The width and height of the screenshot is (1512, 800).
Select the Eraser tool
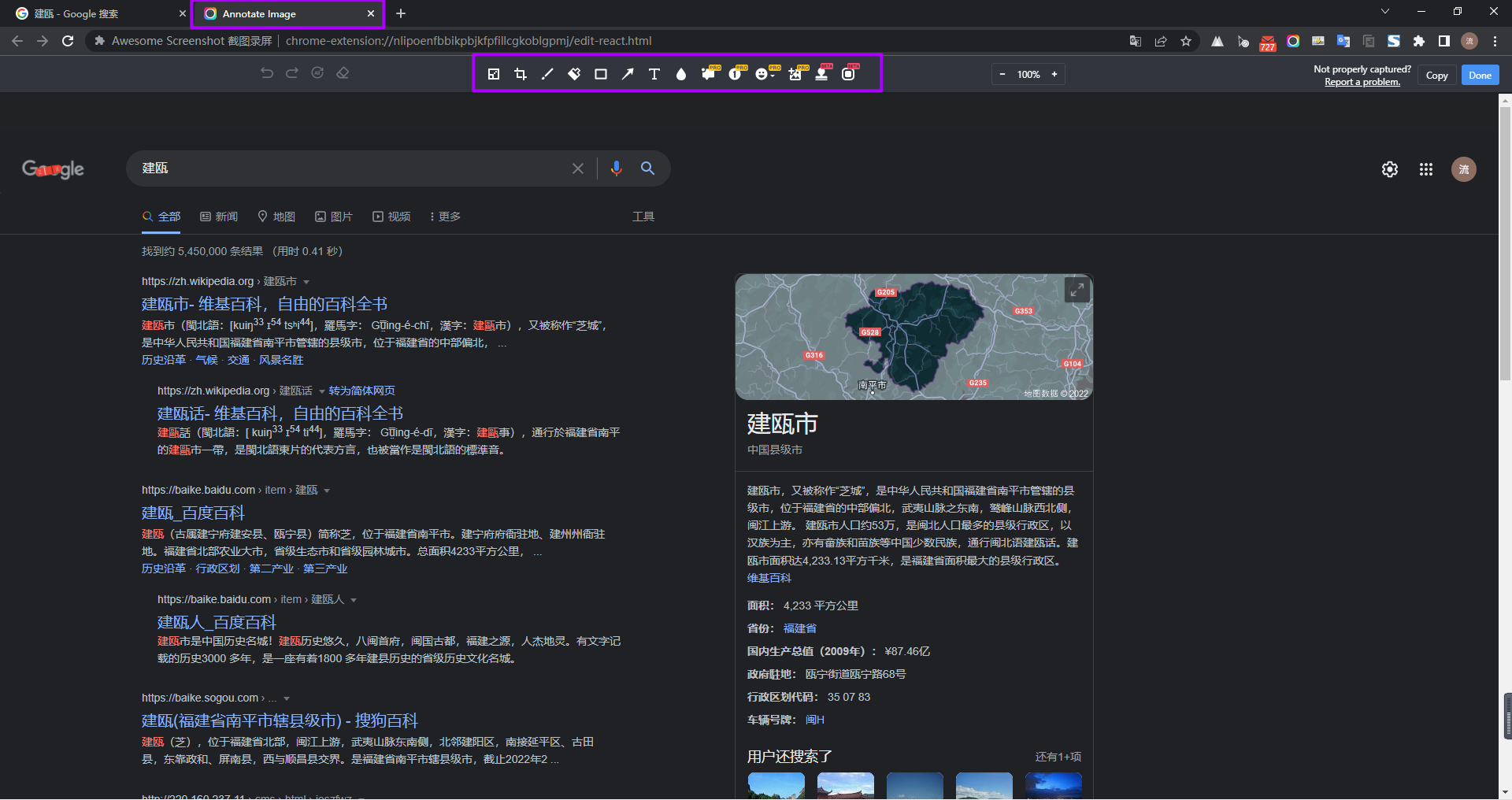(343, 72)
